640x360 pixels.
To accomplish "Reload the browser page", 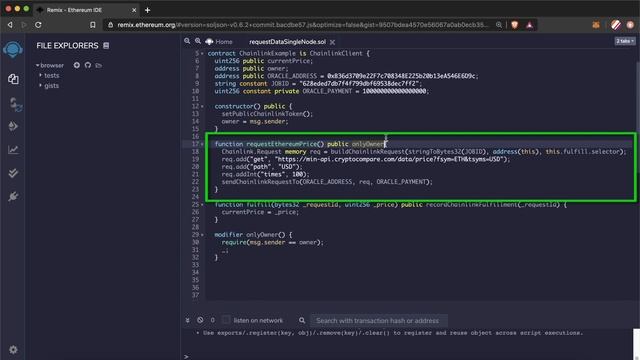I will [x=38, y=25].
